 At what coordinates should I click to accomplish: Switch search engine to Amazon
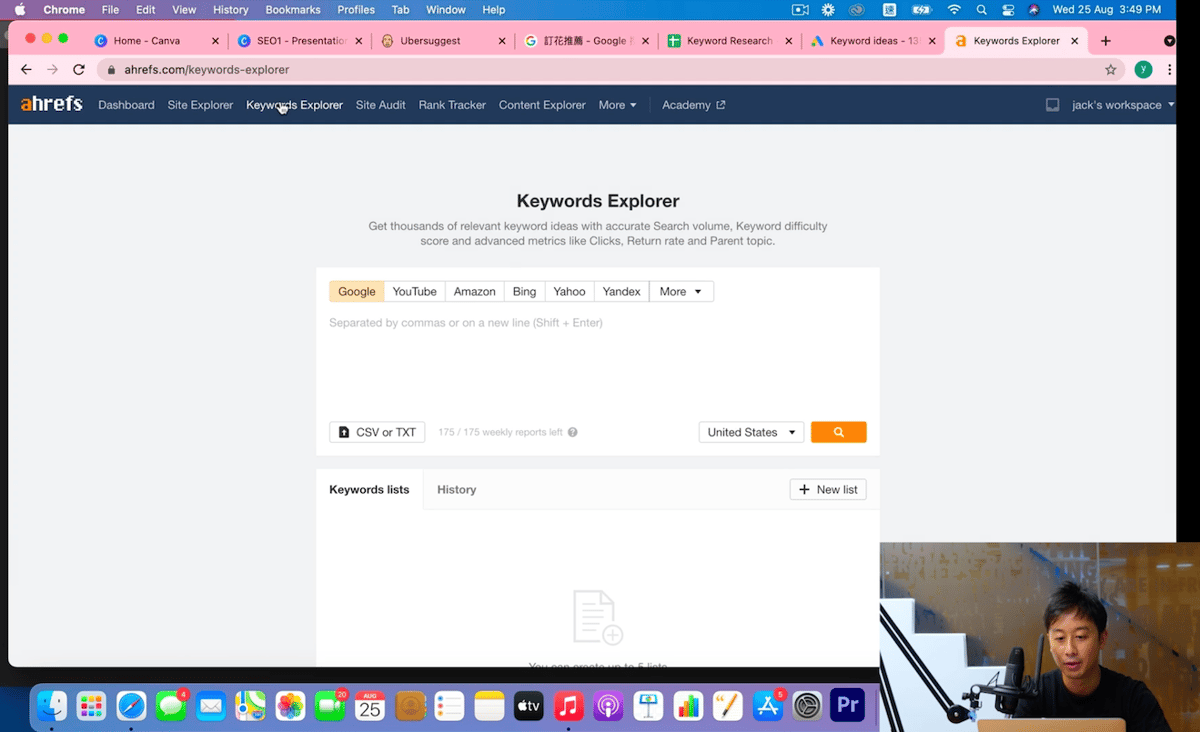(x=474, y=291)
